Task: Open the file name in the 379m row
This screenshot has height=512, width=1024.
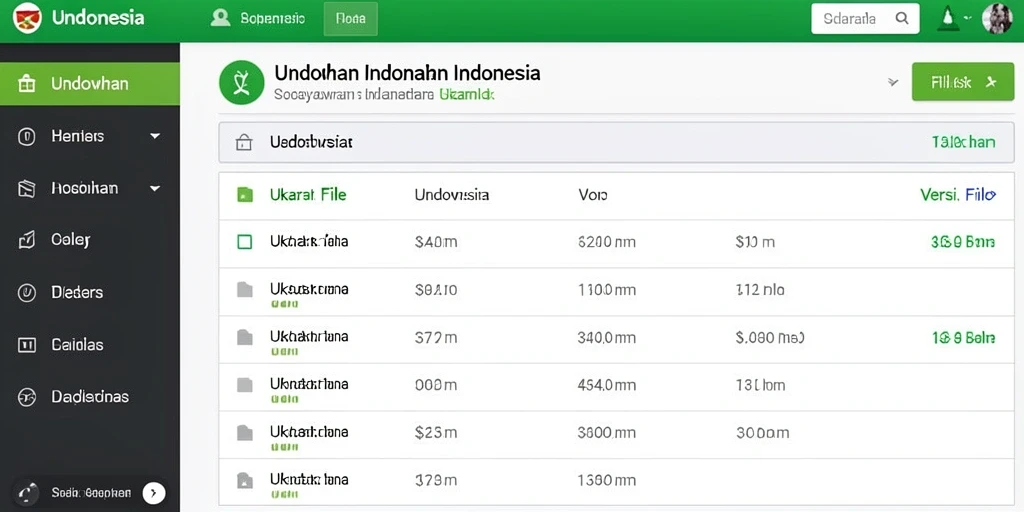Action: pos(309,479)
